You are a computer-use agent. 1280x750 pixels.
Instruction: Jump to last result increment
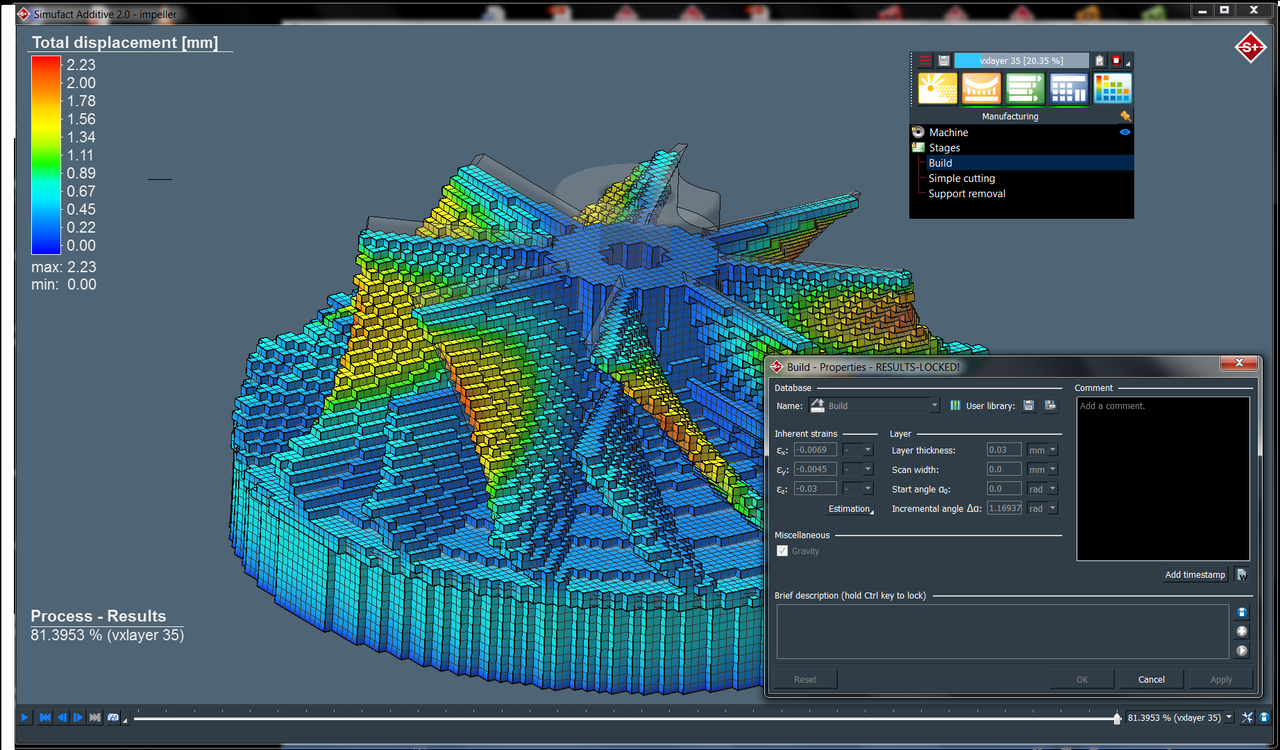coord(94,718)
